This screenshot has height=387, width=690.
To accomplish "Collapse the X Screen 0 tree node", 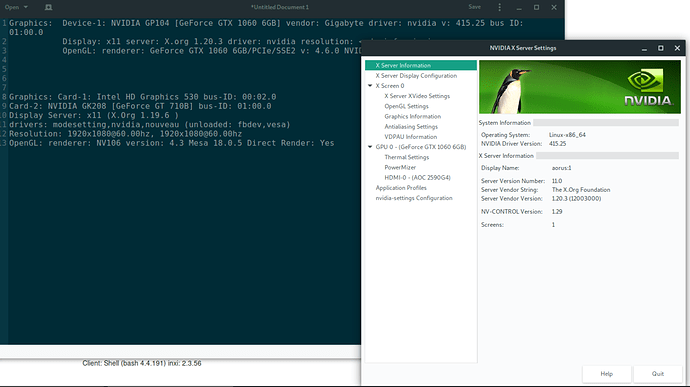I will click(370, 86).
